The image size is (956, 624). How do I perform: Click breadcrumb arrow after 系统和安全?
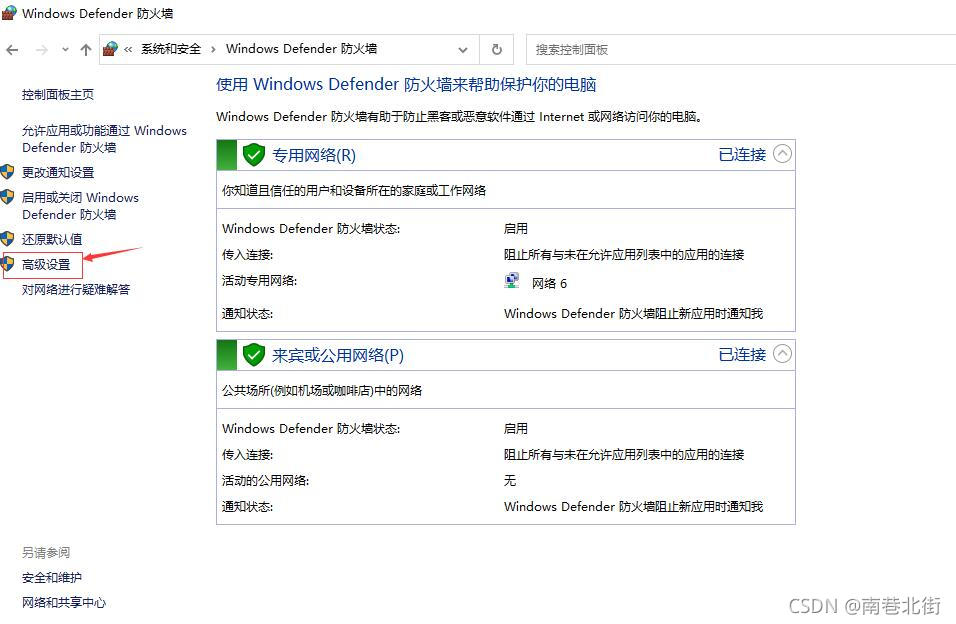(x=213, y=49)
